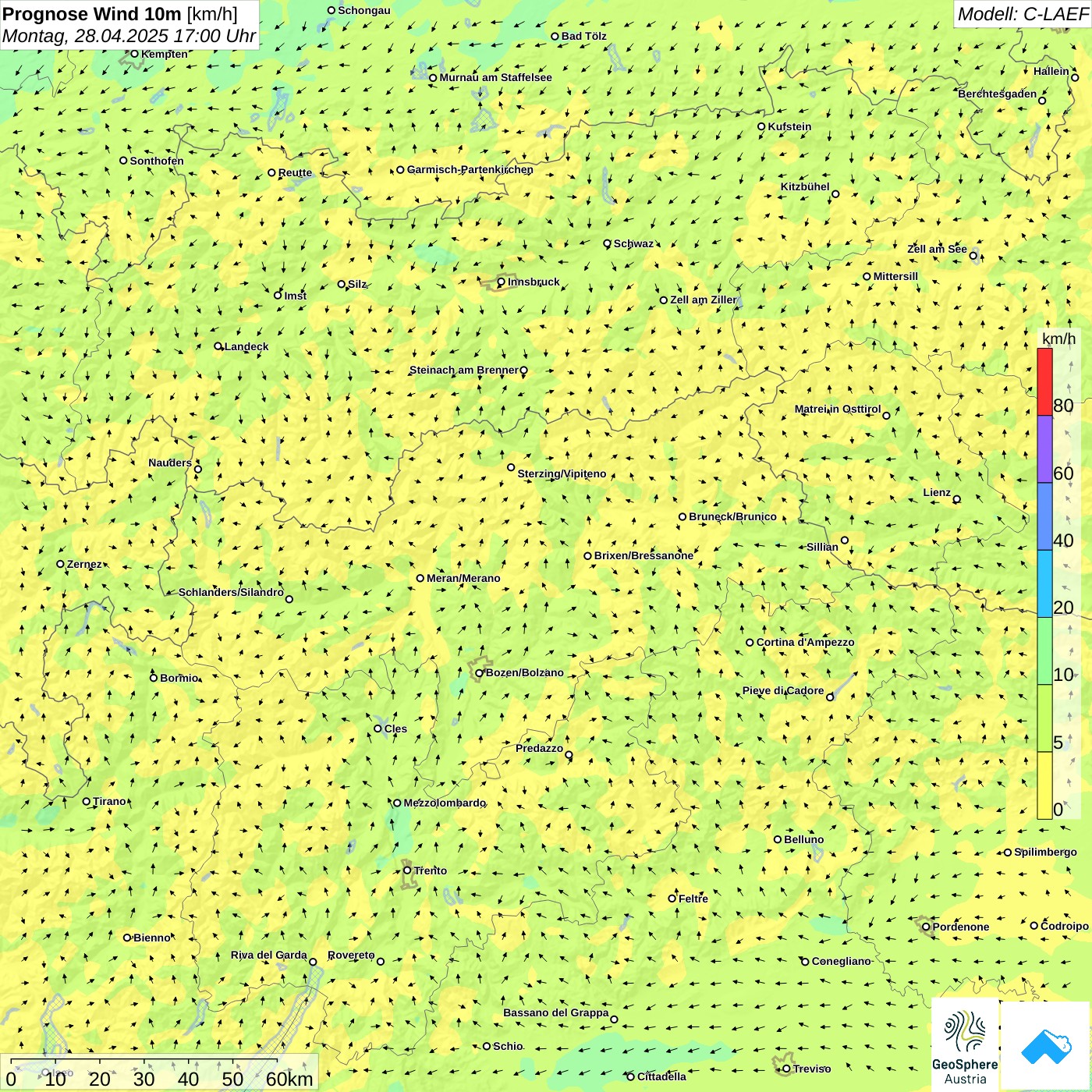The width and height of the screenshot is (1092, 1092).
Task: Click the 'Murnau am Staffelsee' label
Action: (495, 77)
